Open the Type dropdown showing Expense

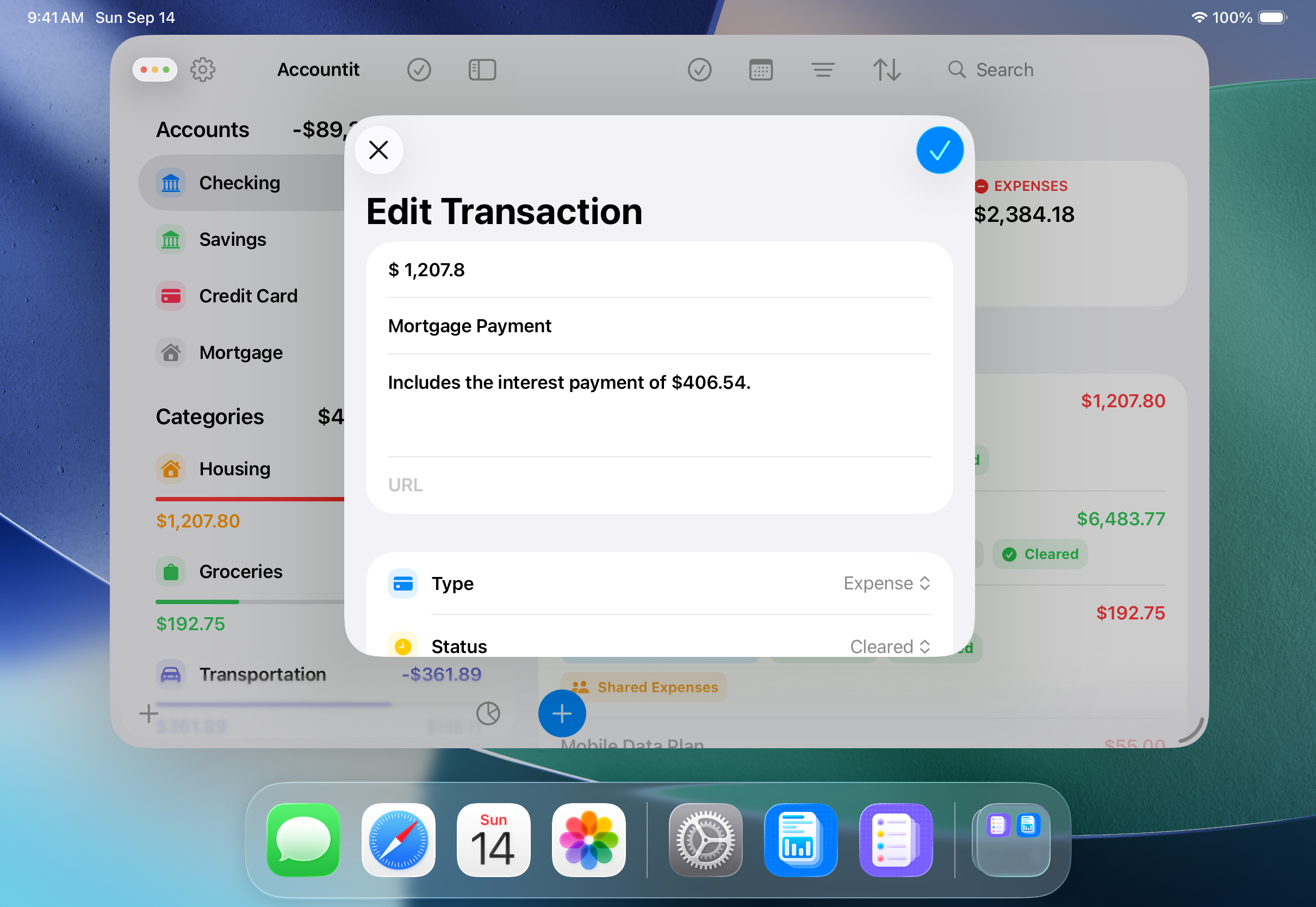886,583
